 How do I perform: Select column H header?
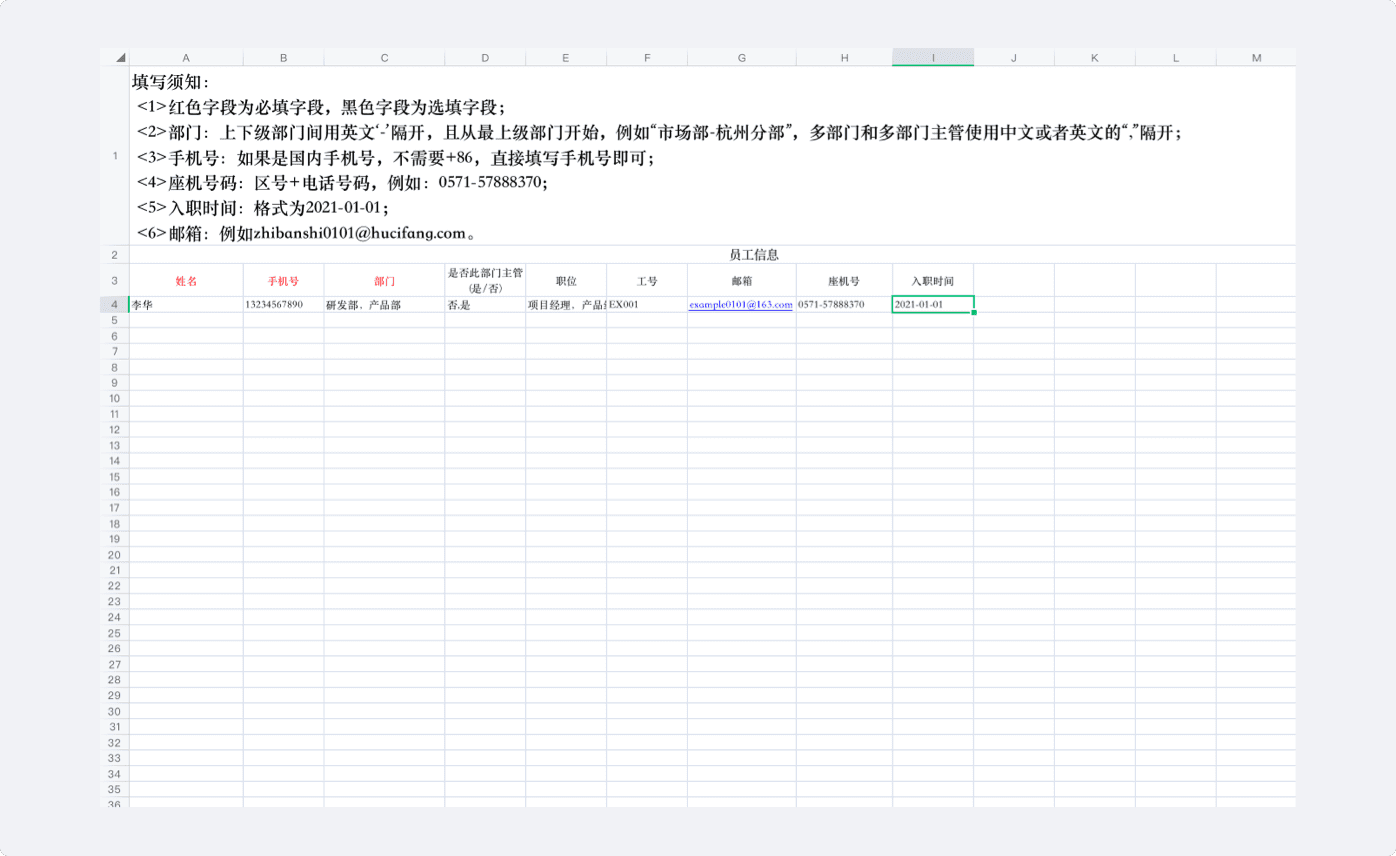pos(844,58)
